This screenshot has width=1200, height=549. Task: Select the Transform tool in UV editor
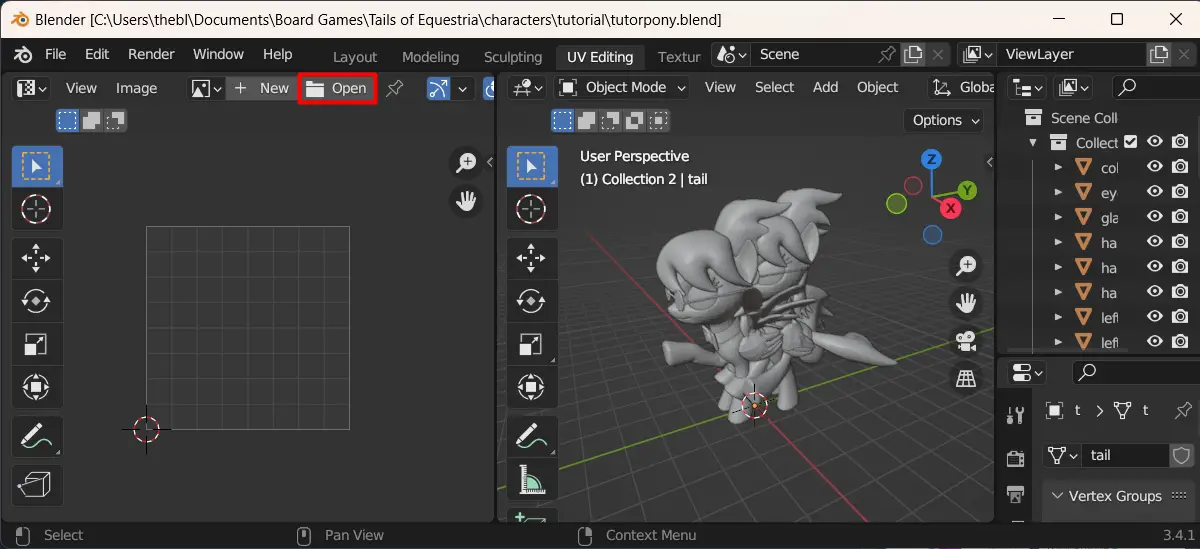tap(37, 386)
